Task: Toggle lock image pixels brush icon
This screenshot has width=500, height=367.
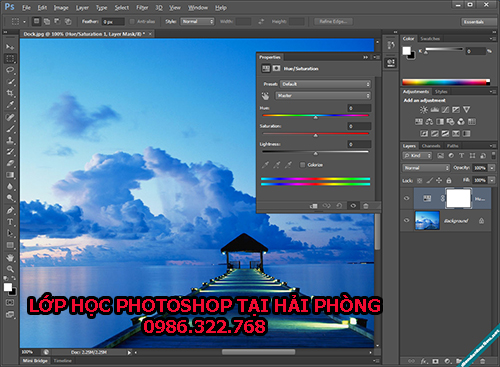Action: coord(430,181)
